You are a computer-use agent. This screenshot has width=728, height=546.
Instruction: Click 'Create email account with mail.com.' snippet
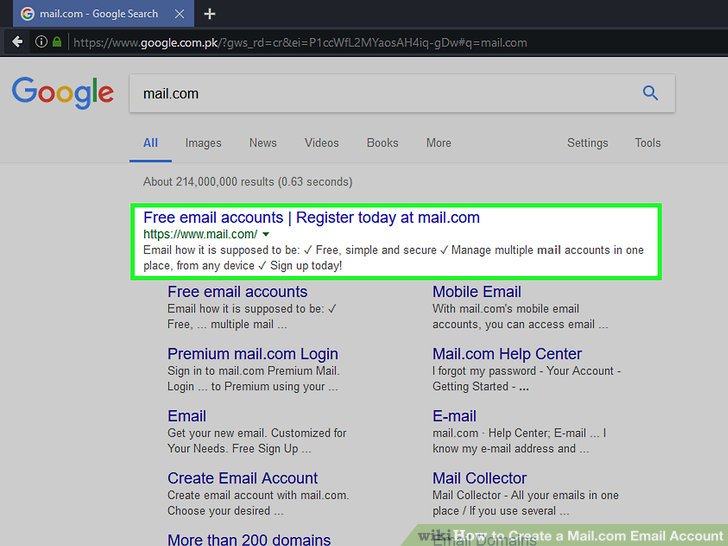point(258,495)
